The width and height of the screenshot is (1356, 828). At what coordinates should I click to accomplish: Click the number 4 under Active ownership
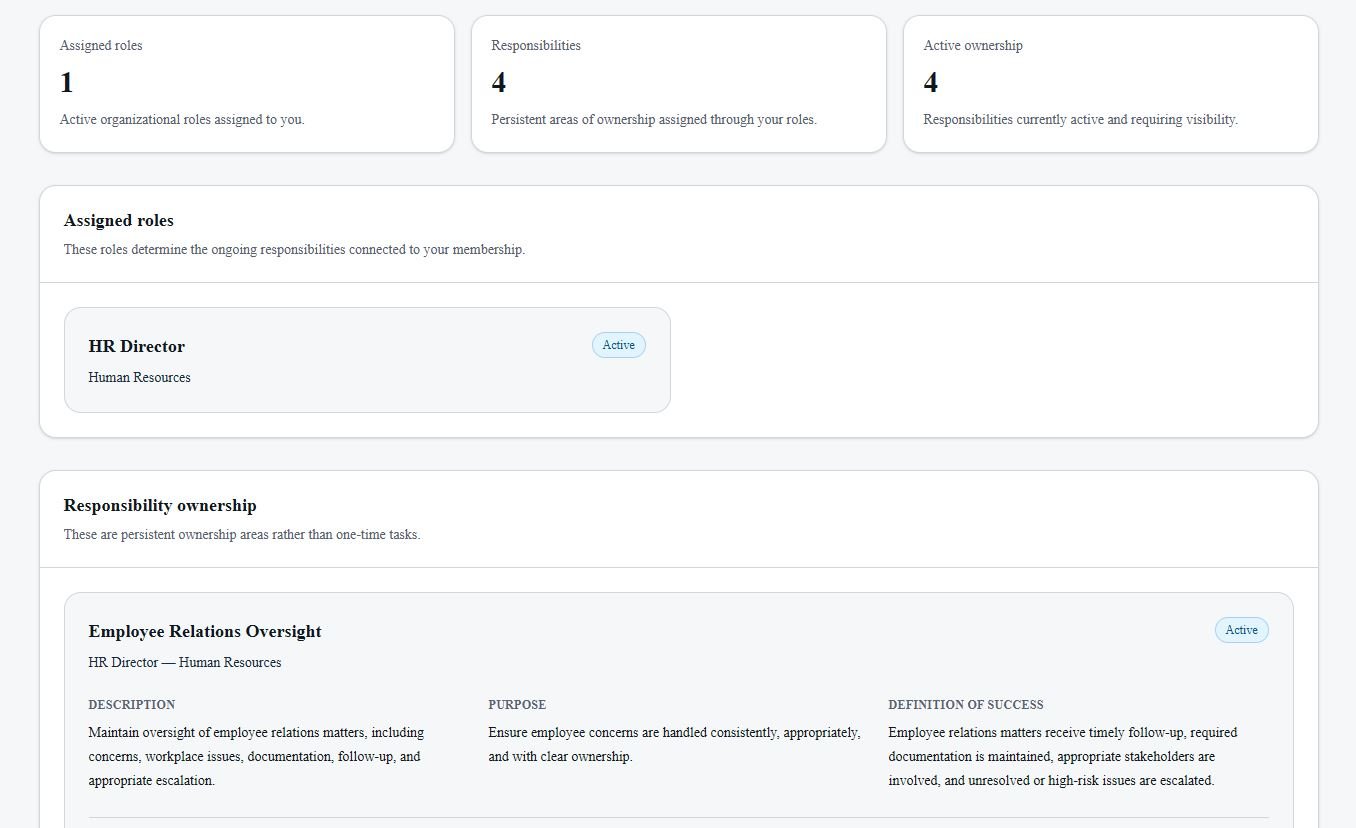[x=931, y=82]
